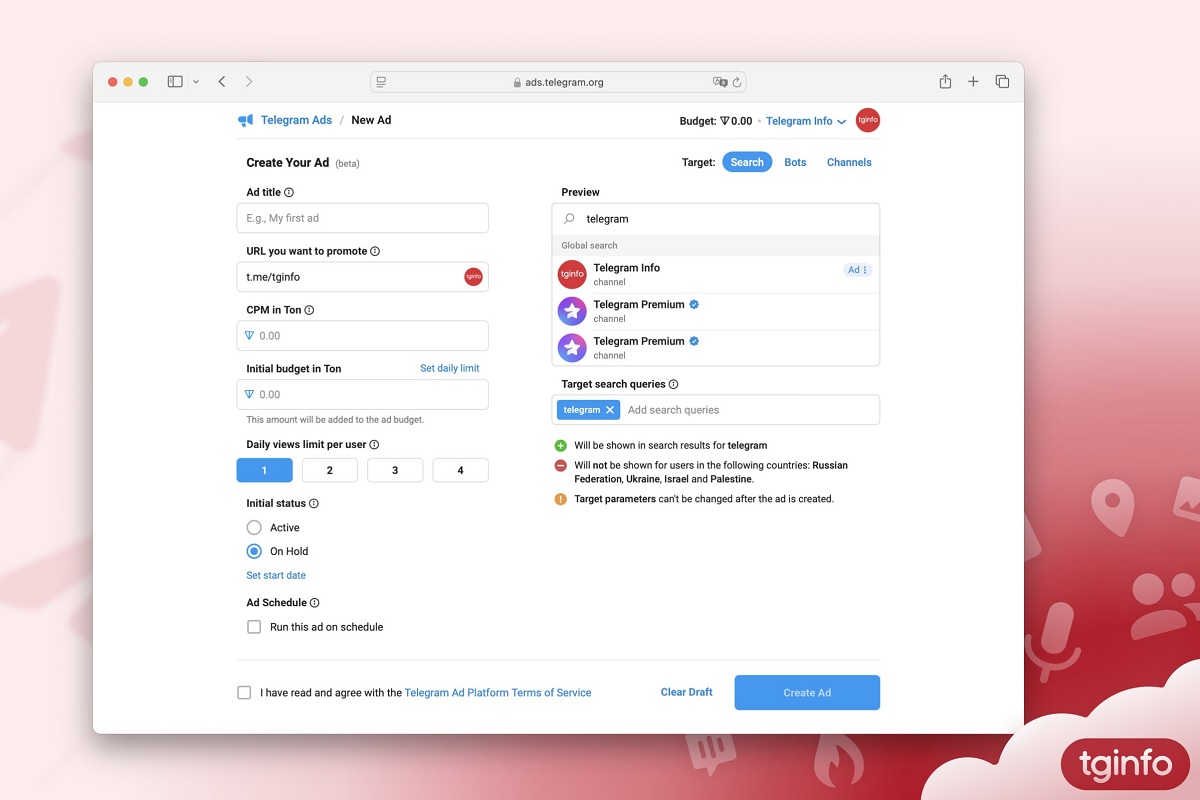The image size is (1200, 800).
Task: Click Set start date link
Action: click(276, 575)
